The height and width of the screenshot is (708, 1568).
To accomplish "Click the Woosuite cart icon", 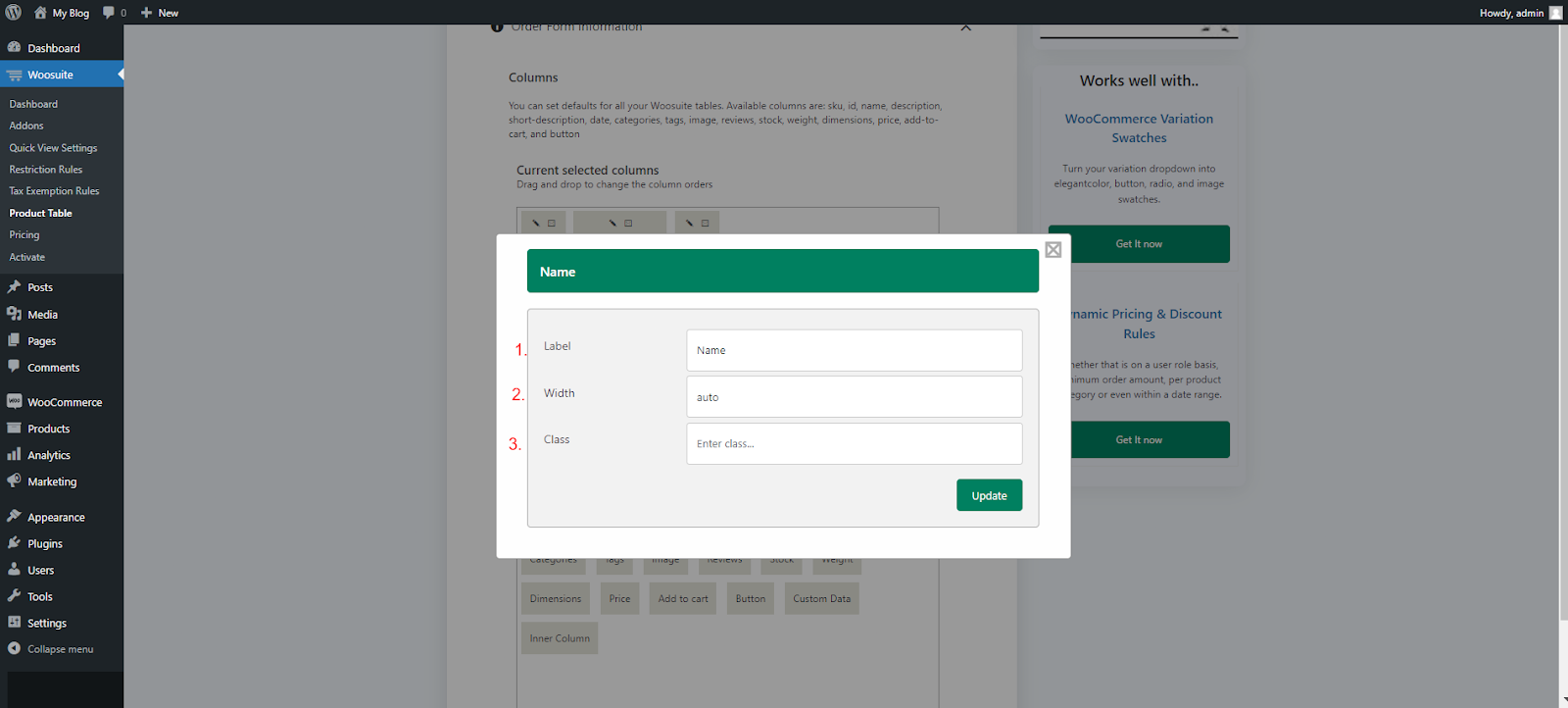I will [x=14, y=75].
